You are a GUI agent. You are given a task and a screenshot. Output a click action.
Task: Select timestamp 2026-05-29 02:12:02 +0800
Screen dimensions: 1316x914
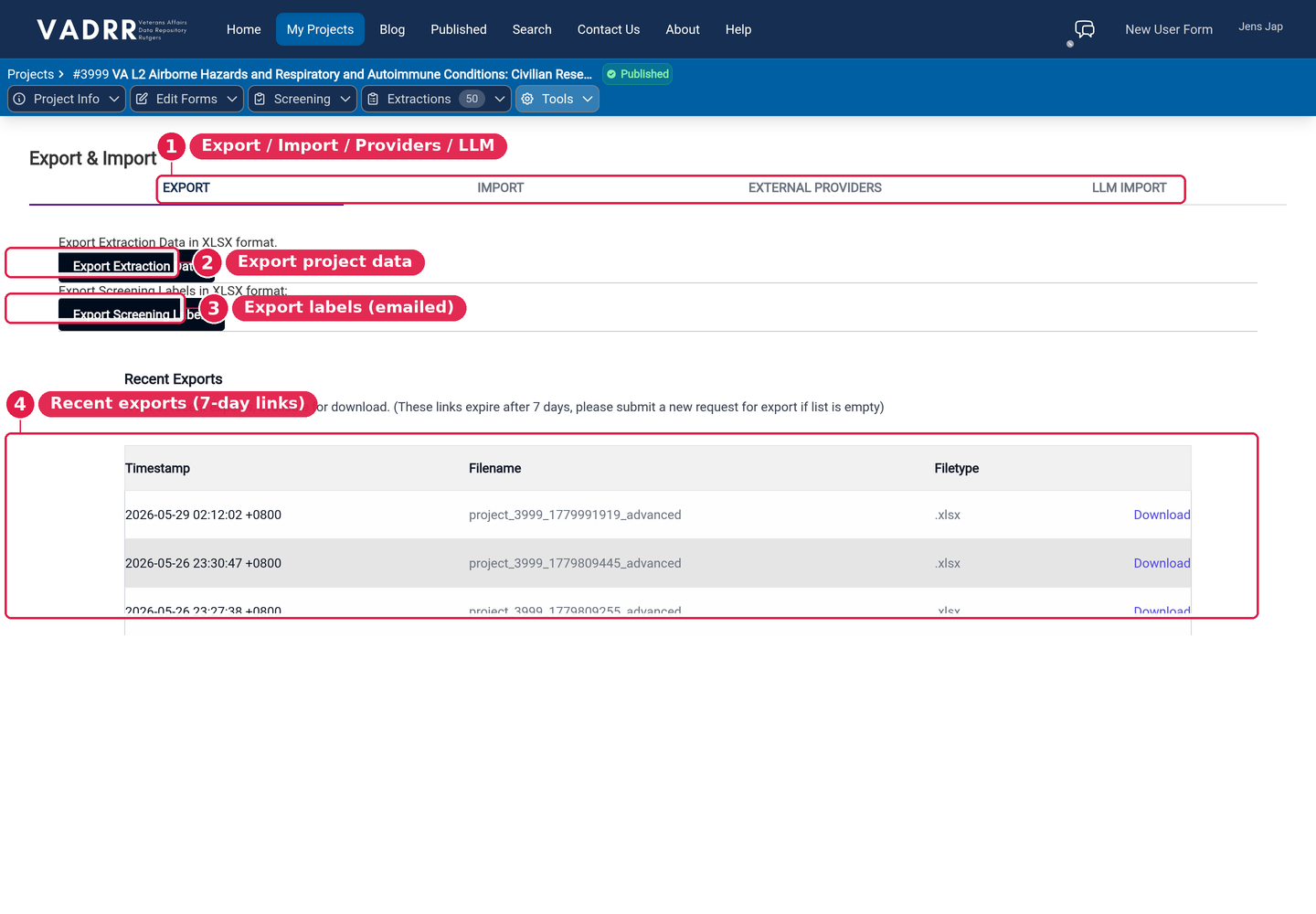coord(203,515)
